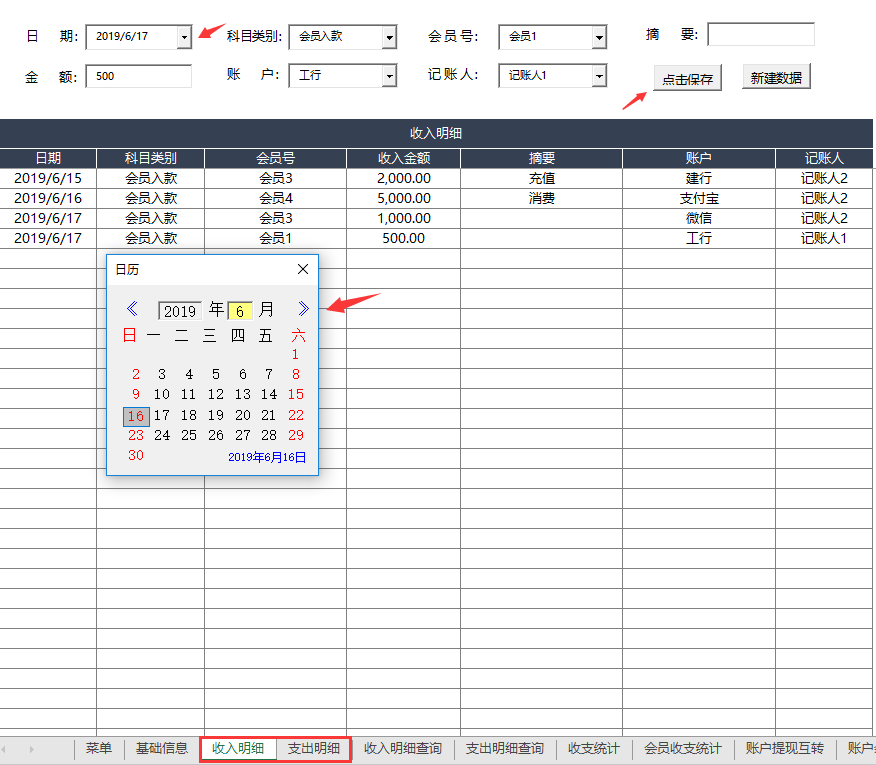Click the 建行 account cell
This screenshot has height=765, width=876.
[x=699, y=178]
